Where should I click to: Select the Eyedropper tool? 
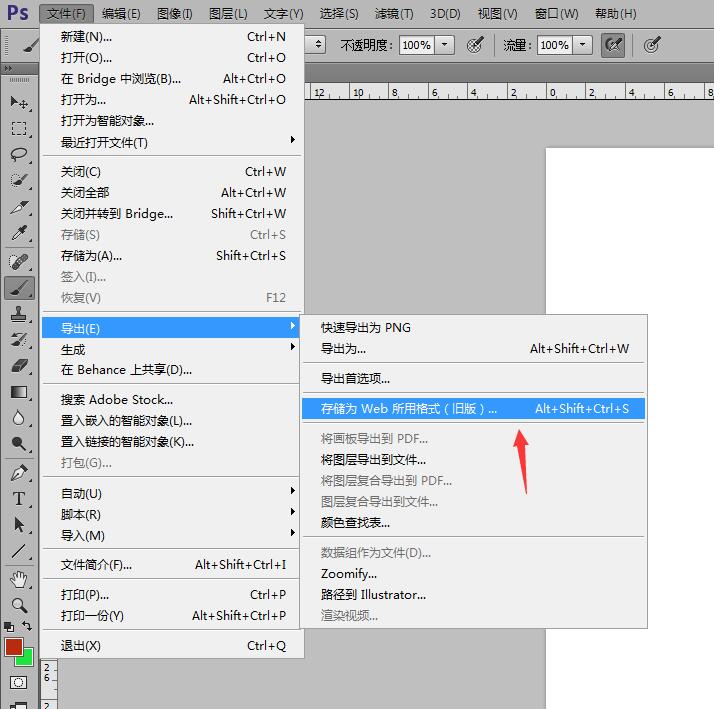[19, 233]
